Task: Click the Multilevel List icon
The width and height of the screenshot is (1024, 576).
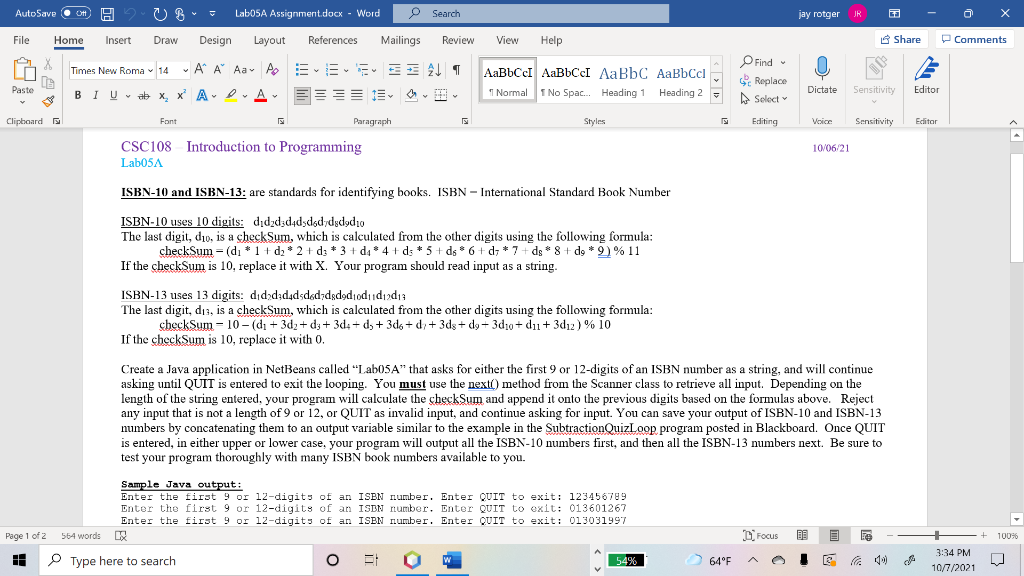Action: [362, 69]
